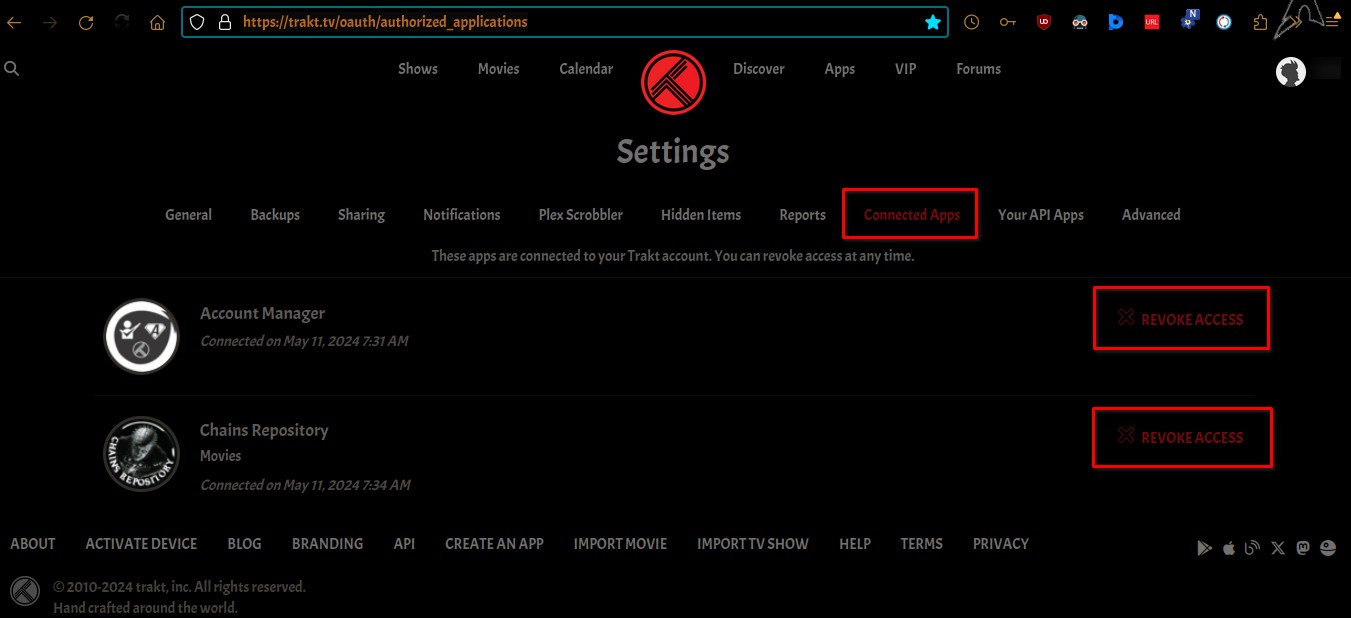Viewport: 1351px width, 618px height.
Task: Click the browser forward arrow
Action: (50, 22)
